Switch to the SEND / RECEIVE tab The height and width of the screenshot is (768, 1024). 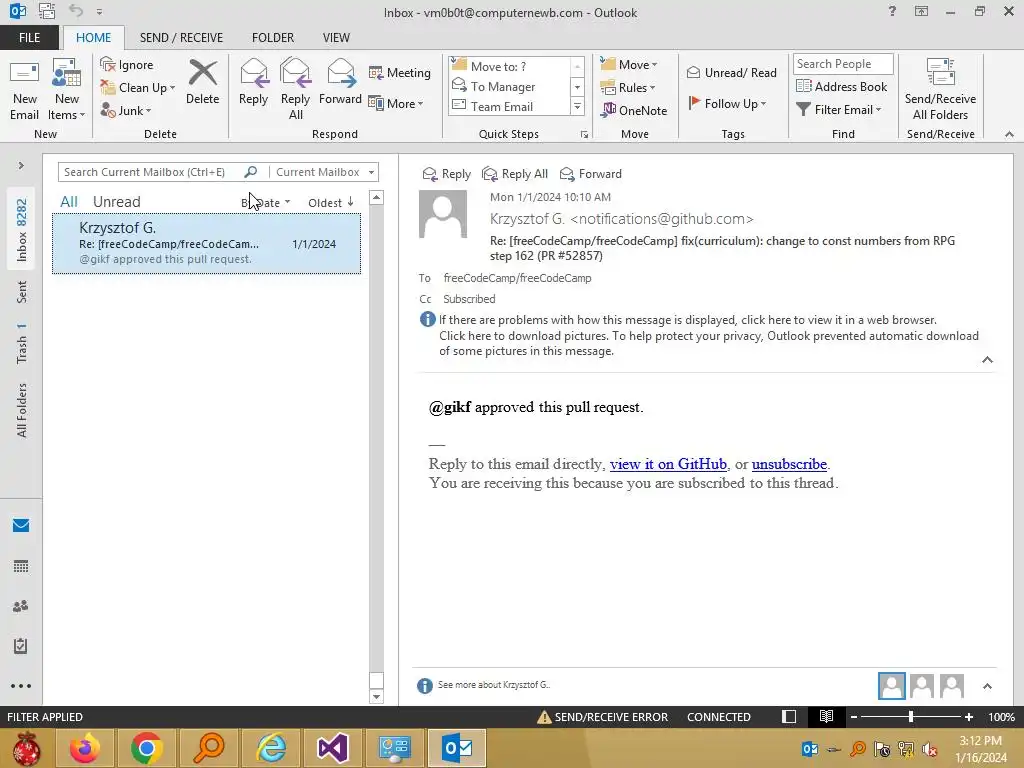pyautogui.click(x=181, y=37)
